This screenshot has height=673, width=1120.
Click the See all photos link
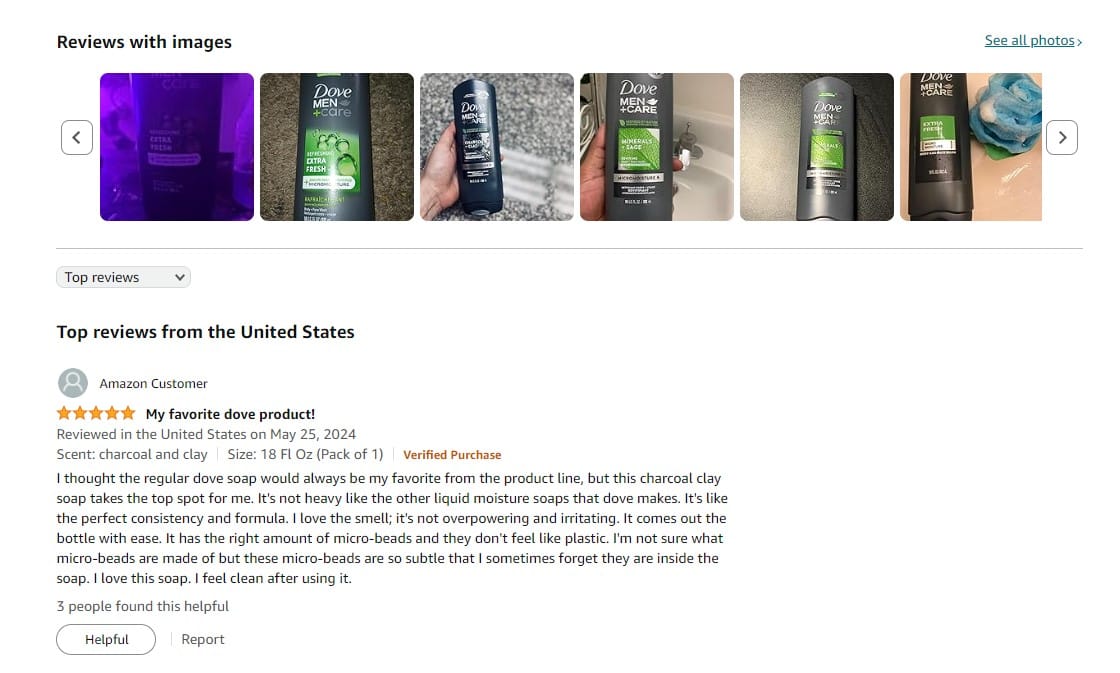(1029, 41)
